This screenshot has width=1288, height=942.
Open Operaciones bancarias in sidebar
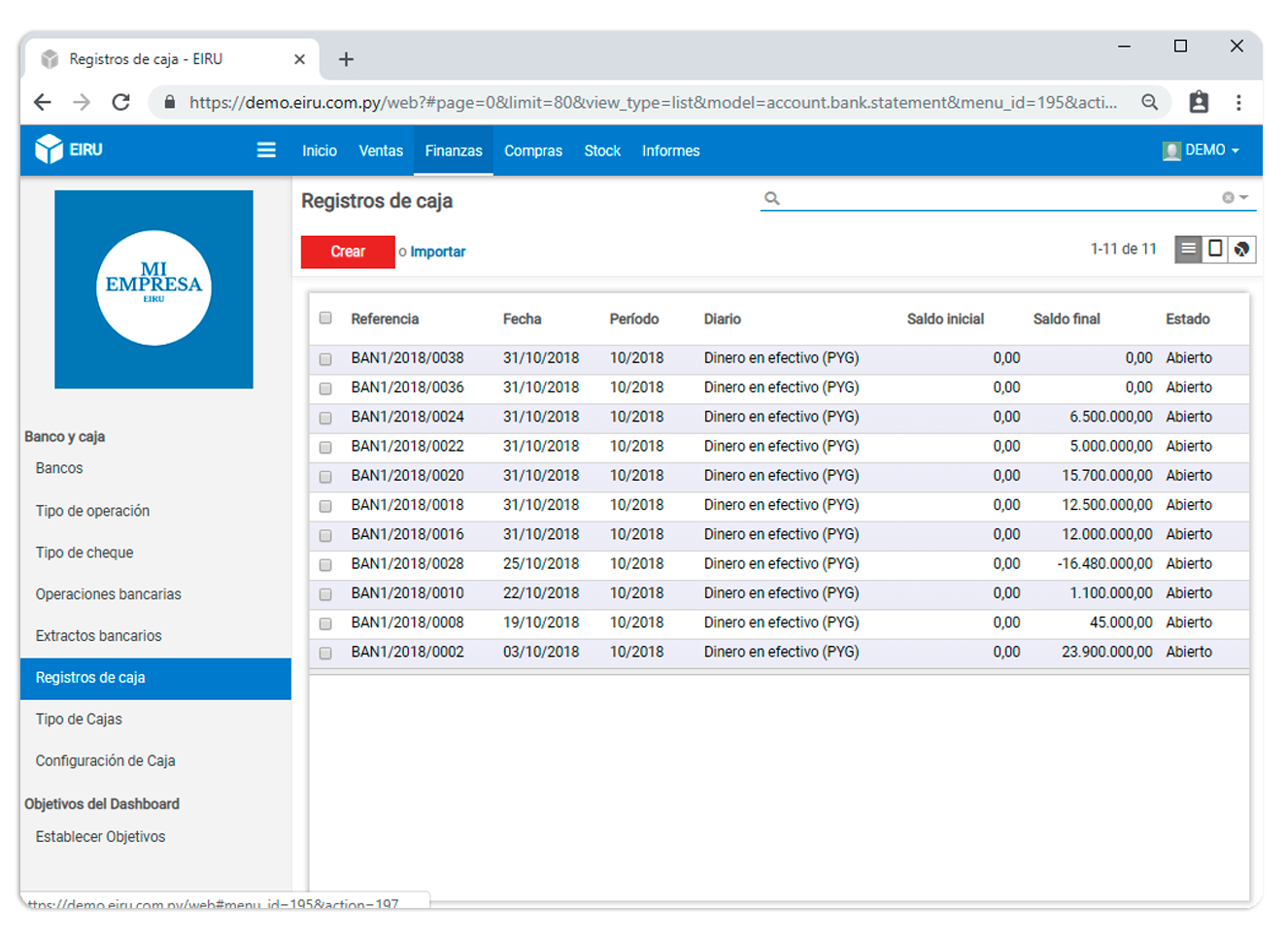109,594
